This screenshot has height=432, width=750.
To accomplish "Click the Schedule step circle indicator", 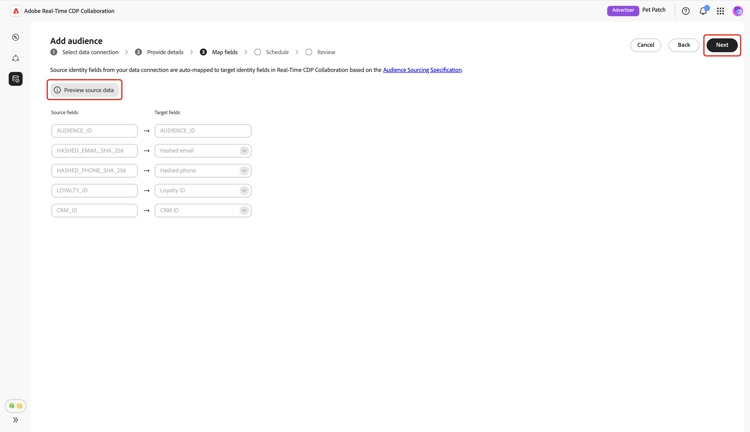I will [257, 52].
